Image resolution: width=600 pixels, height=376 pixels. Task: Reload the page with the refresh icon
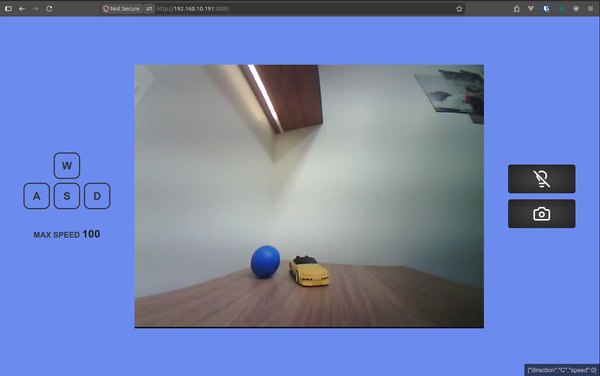pyautogui.click(x=49, y=8)
